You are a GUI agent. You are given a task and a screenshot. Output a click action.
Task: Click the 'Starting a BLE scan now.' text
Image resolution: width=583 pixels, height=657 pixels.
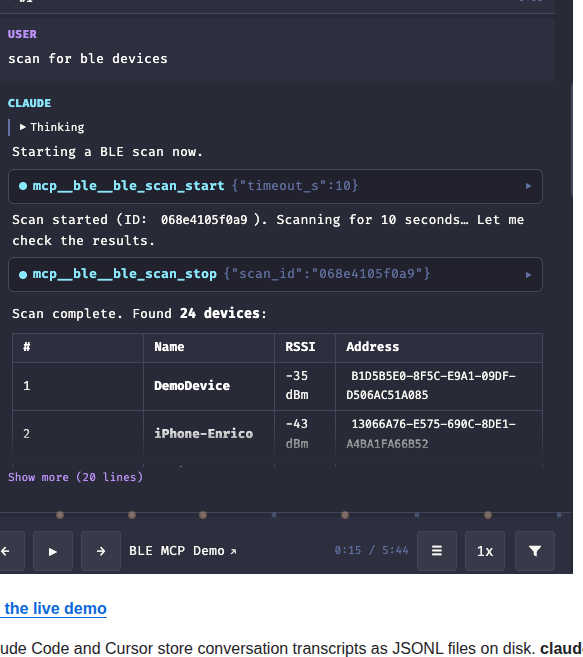point(107,152)
